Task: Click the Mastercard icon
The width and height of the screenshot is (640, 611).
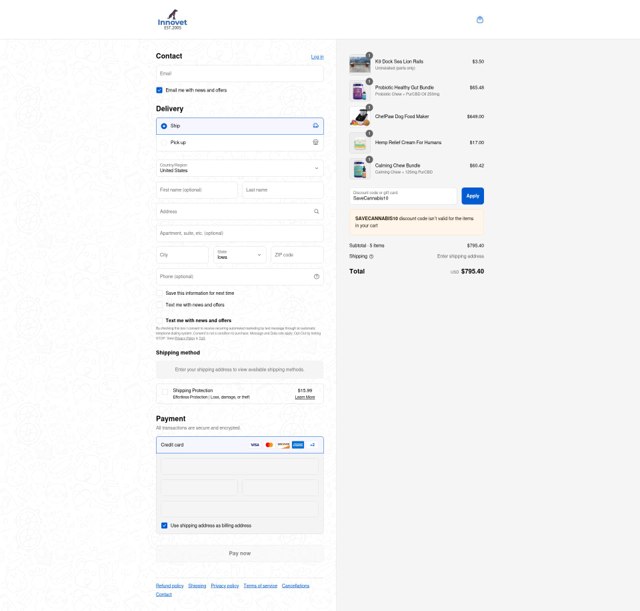Action: click(269, 445)
